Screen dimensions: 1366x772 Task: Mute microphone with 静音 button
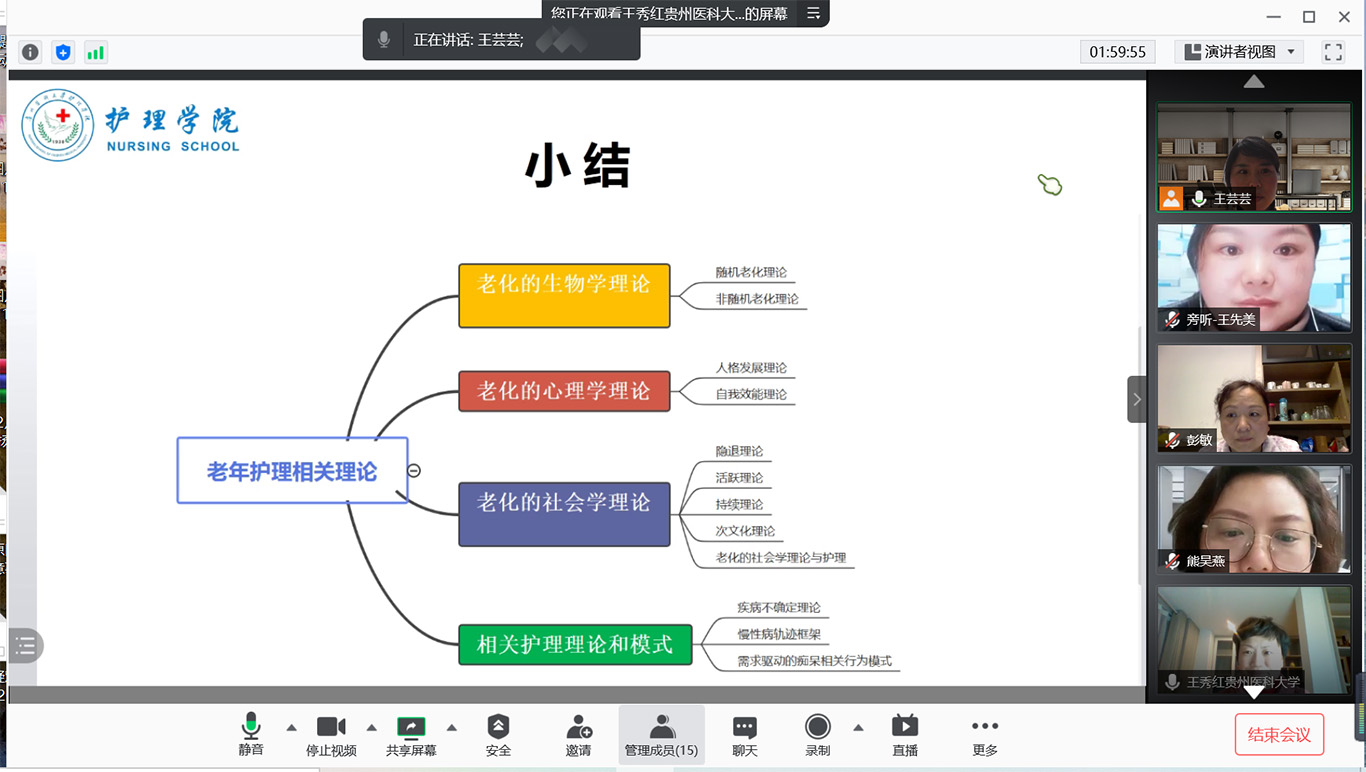251,735
